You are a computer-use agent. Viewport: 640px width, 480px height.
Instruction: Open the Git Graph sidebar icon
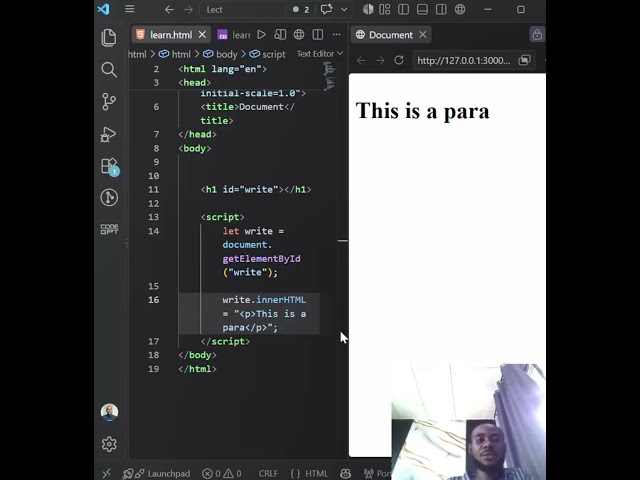pos(109,198)
